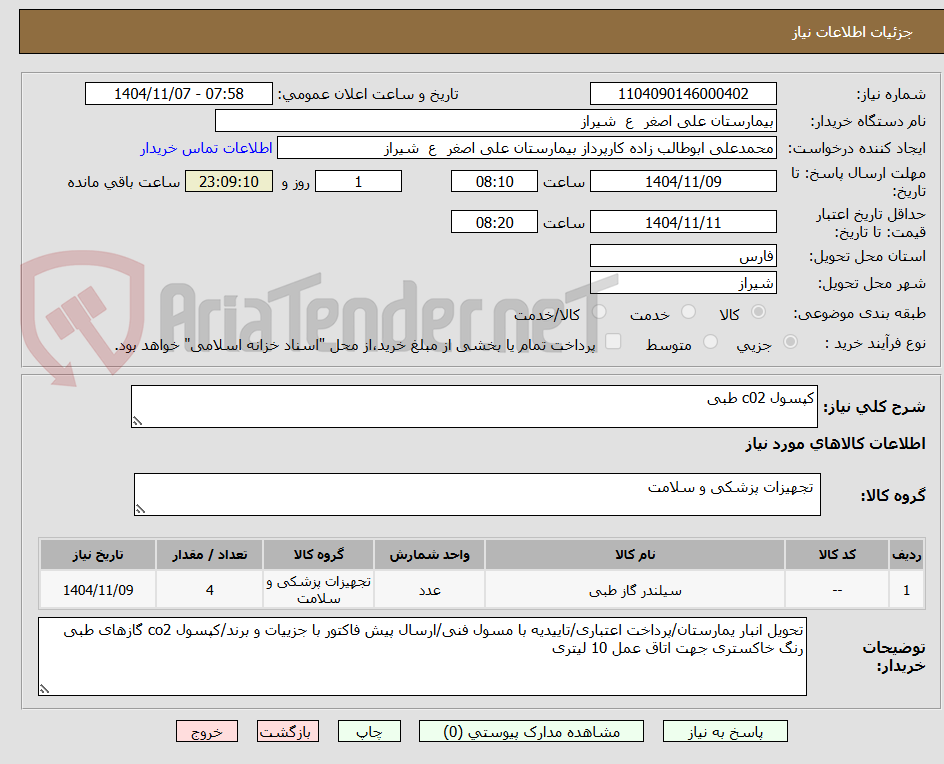Click the response deadline date 1404/11/09 field
Screen dimensions: 944x764
(683, 181)
